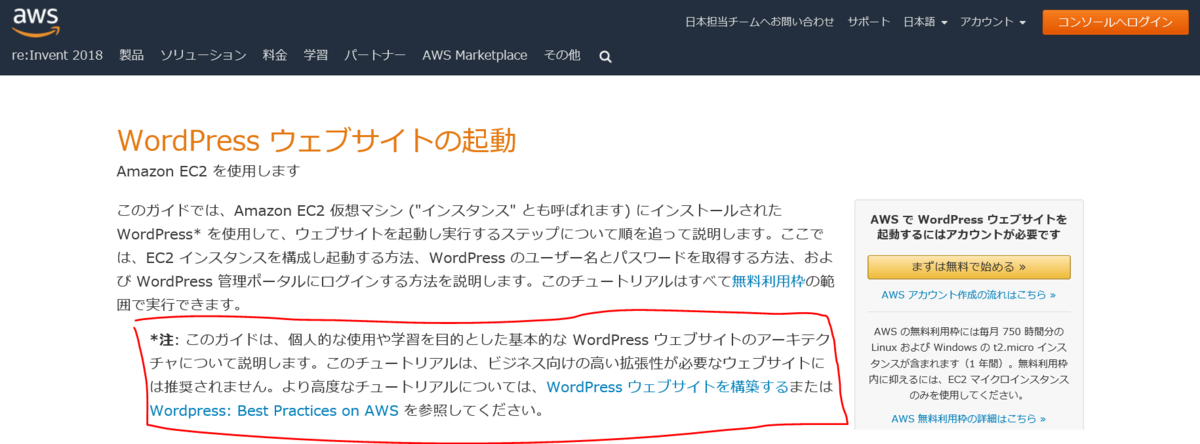Open WordPress ウェブサイトを構築する link
The height and width of the screenshot is (444, 1200).
click(x=668, y=386)
